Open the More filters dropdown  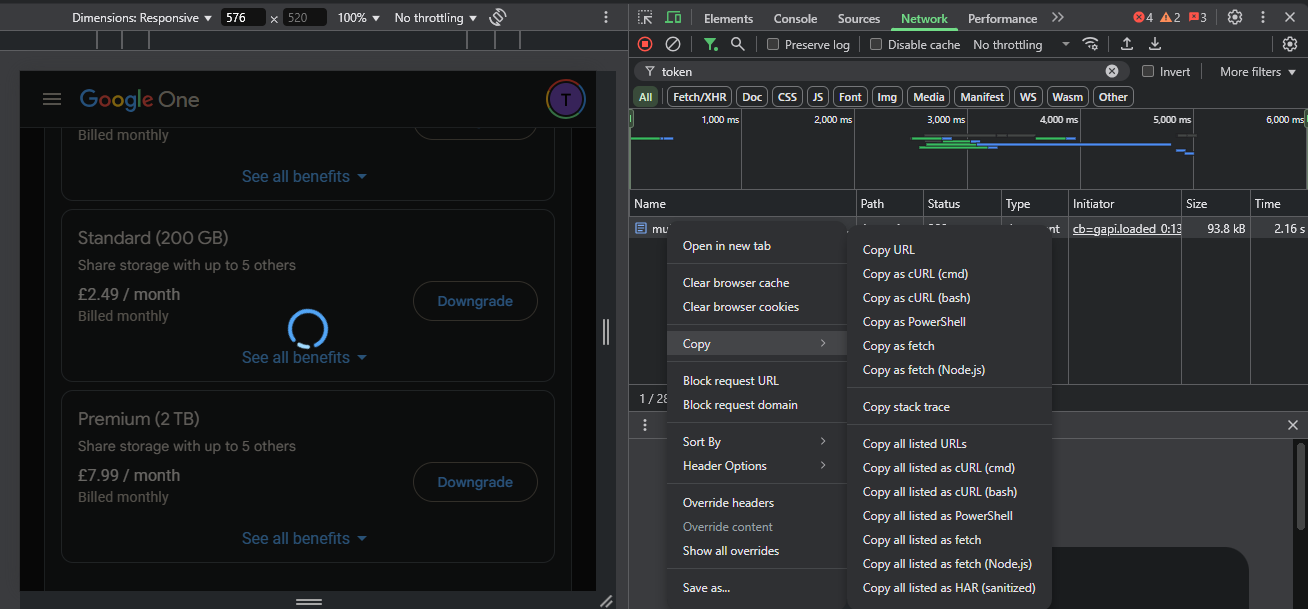point(1256,71)
